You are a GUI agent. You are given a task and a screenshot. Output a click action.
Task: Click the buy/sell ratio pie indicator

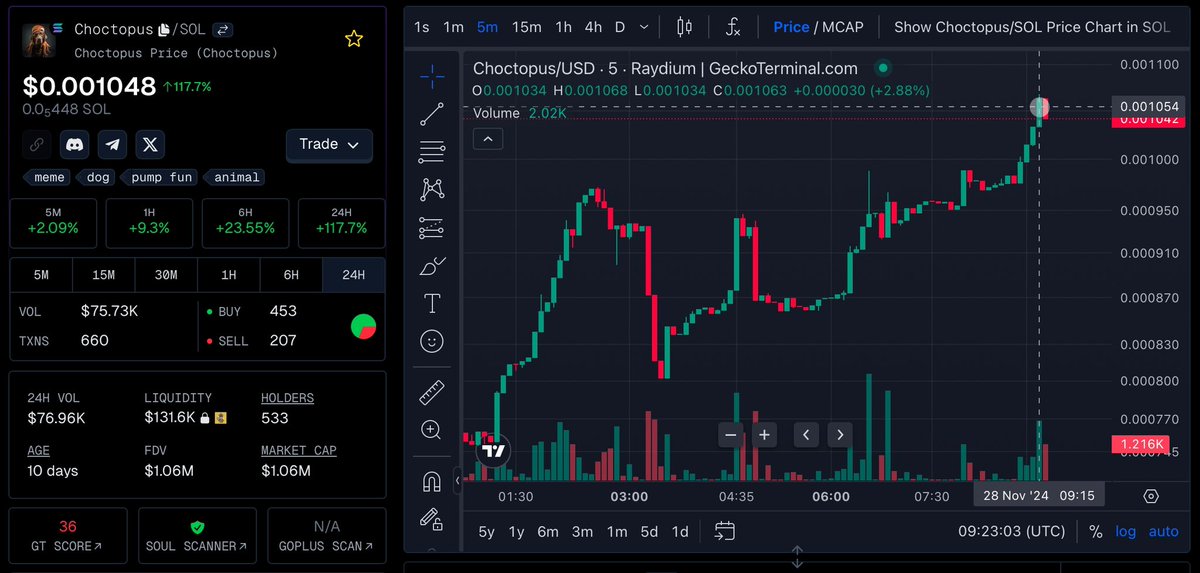[364, 326]
